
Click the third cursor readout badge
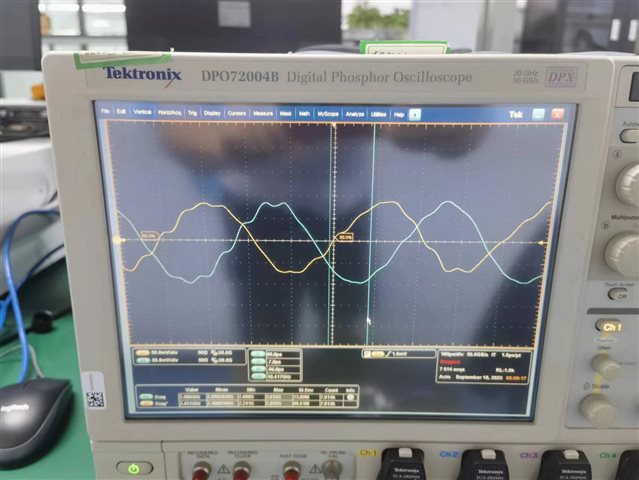[258, 370]
